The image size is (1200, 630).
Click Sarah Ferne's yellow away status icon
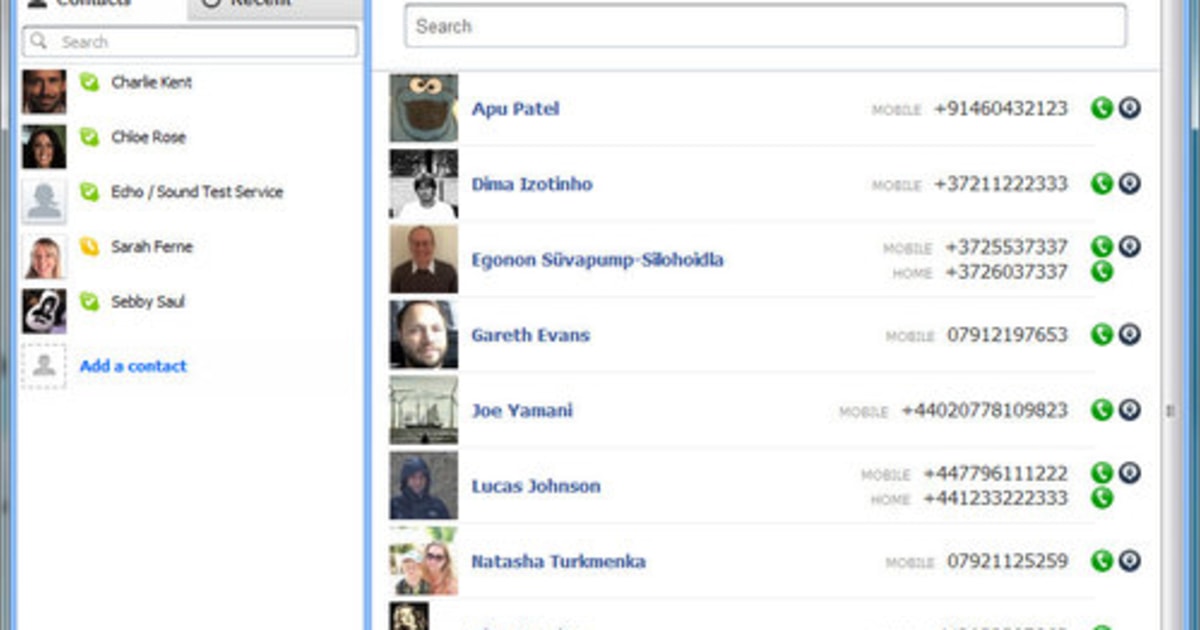point(90,247)
